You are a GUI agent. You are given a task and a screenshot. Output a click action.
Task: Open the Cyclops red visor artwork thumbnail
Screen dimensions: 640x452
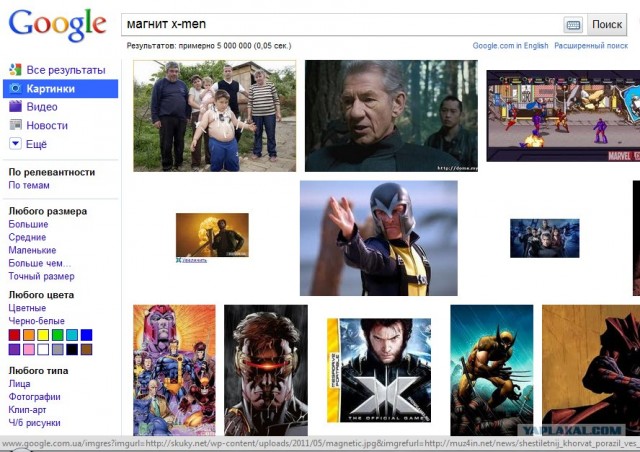[x=266, y=370]
